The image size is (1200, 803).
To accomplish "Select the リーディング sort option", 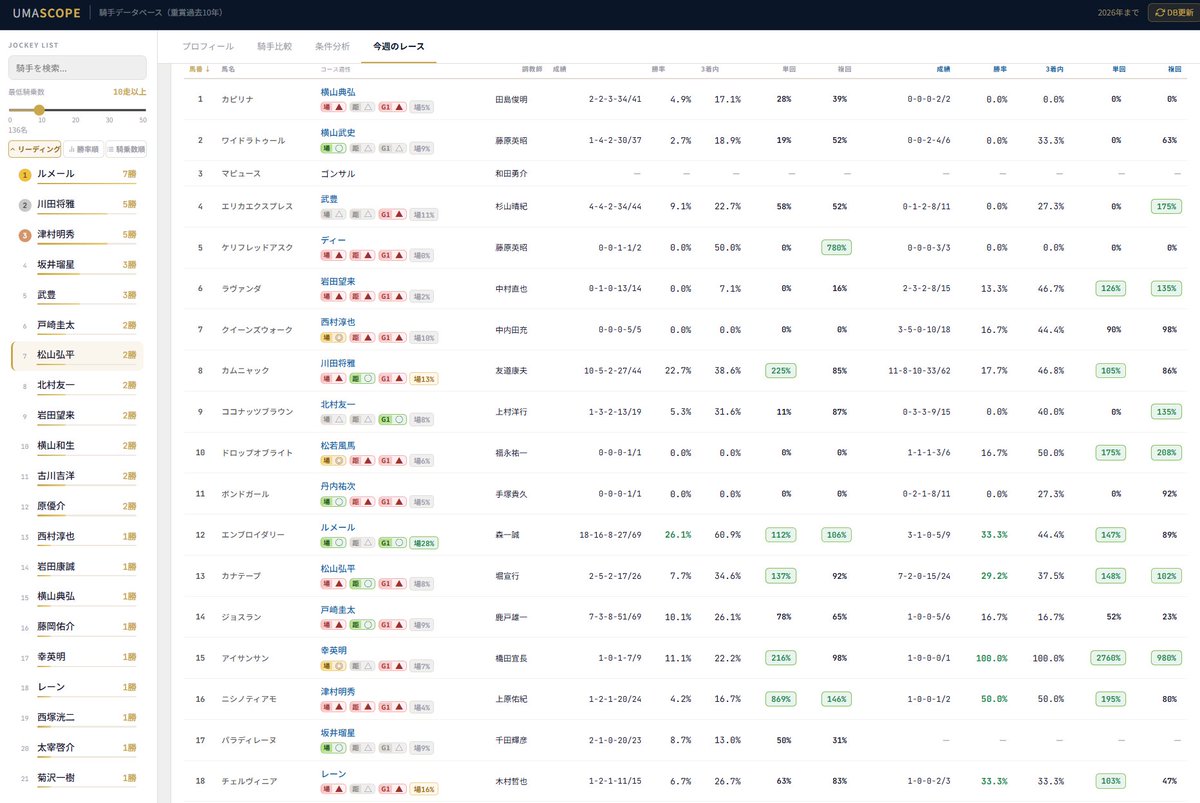I will point(35,149).
